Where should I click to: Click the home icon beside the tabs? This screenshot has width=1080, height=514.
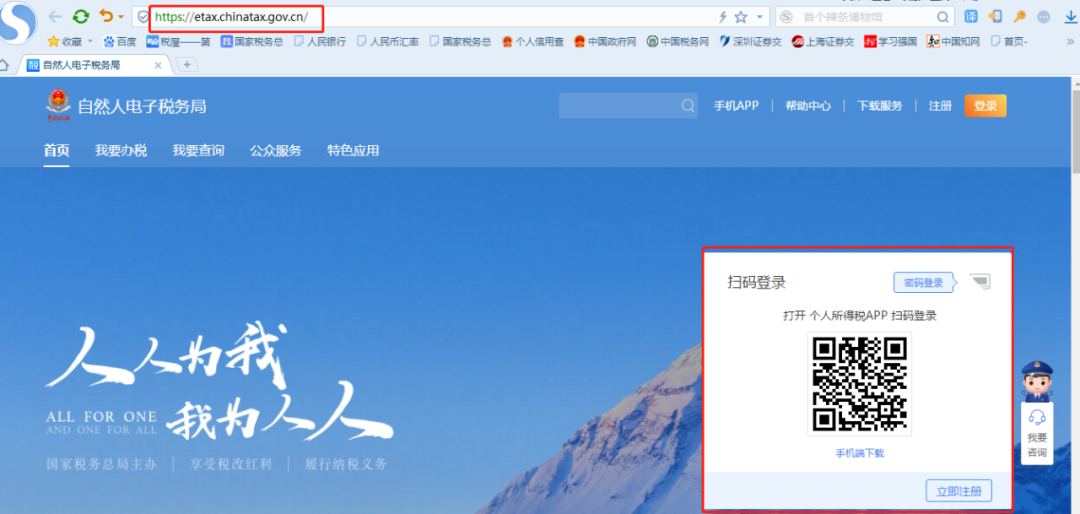tap(4, 65)
